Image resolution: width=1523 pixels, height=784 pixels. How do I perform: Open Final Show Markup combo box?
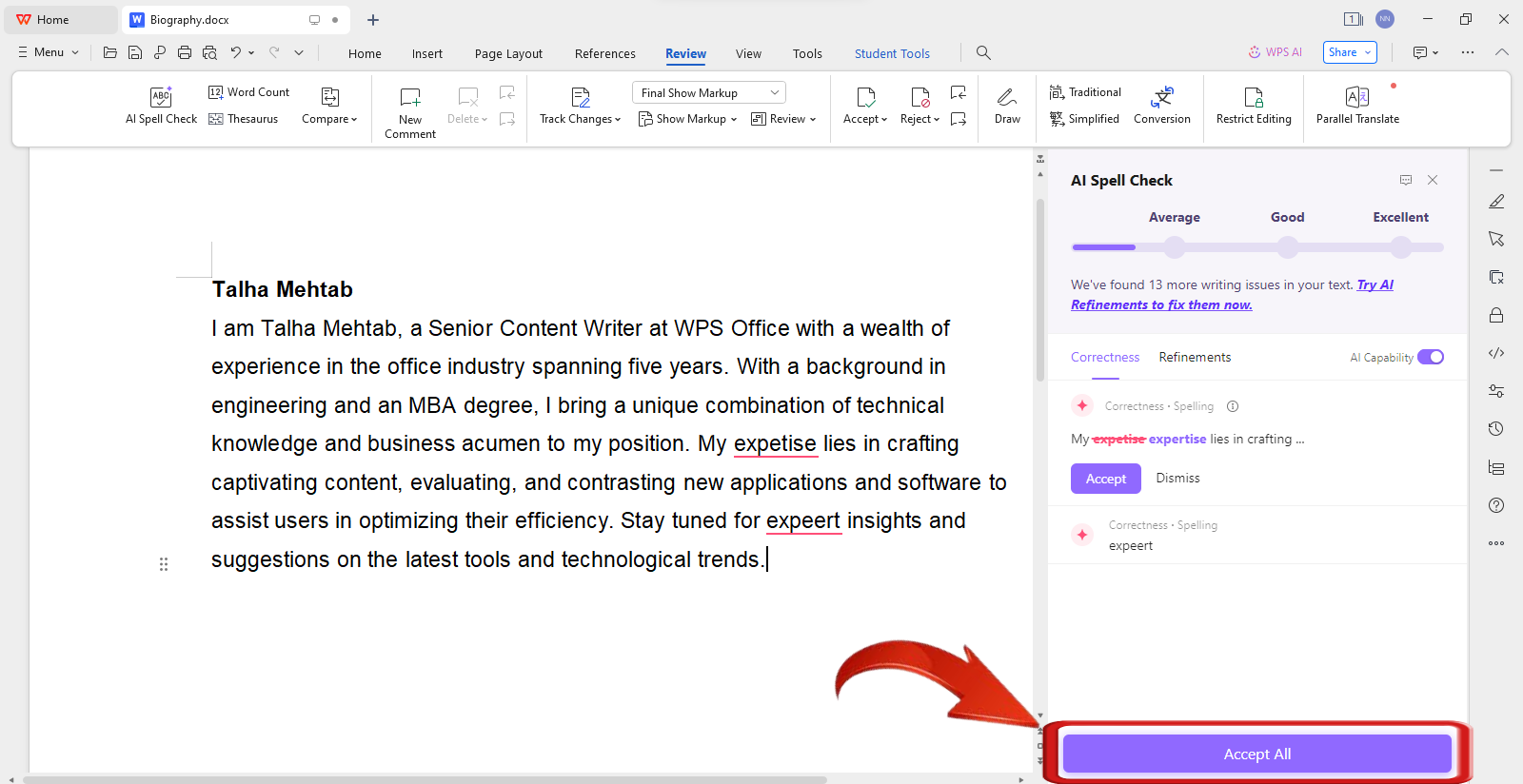[x=709, y=92]
